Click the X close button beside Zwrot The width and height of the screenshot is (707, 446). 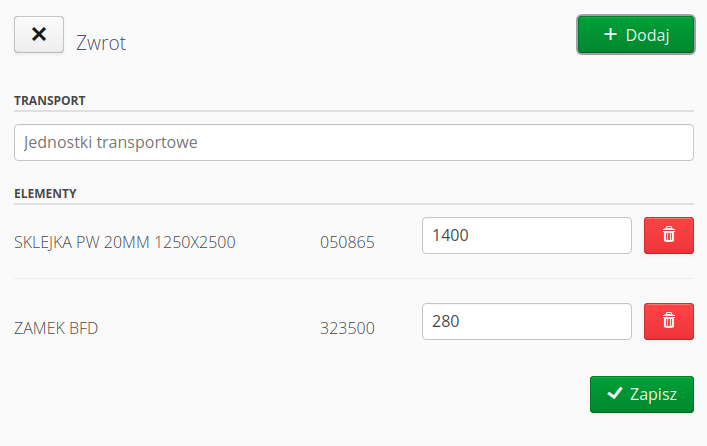(x=39, y=34)
